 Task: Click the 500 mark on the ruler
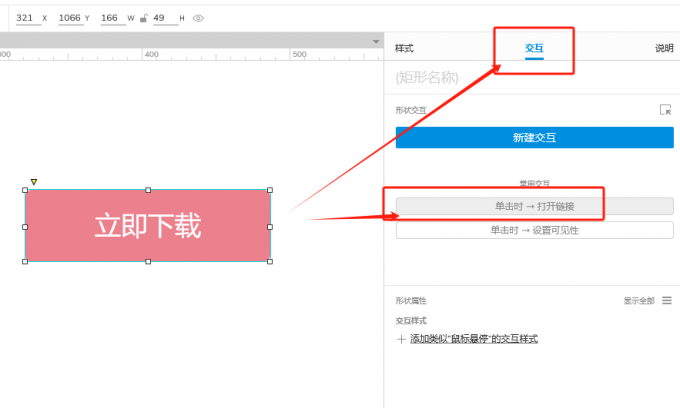click(299, 54)
